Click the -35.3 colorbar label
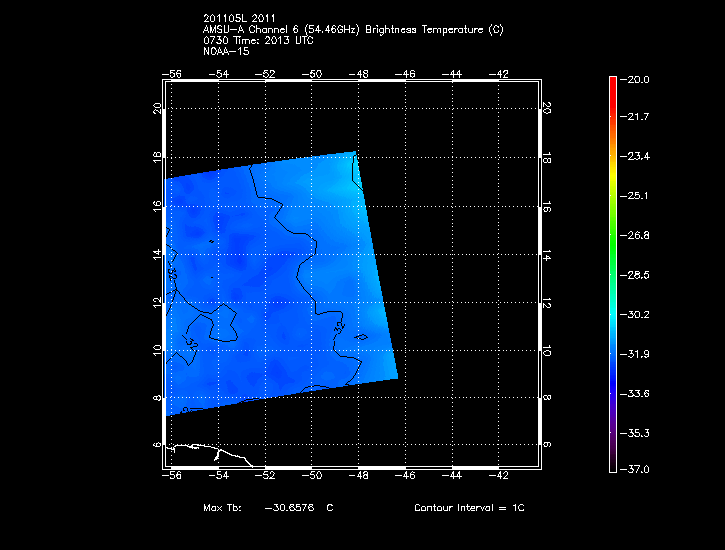The image size is (725, 550). tap(635, 433)
